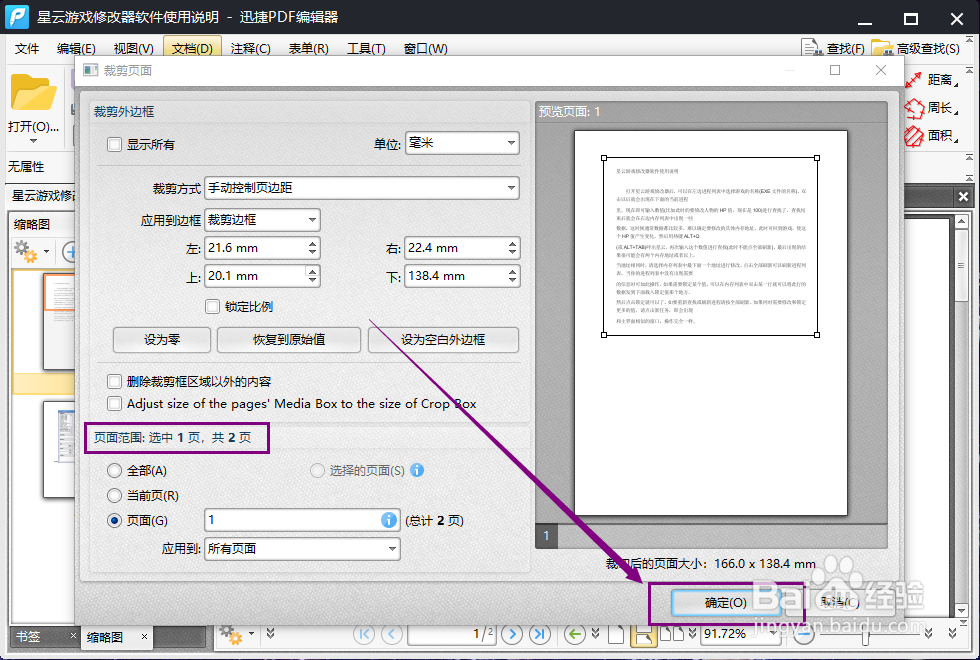The width and height of the screenshot is (980, 660).
Task: Click the thumbnail options gear icon
Action: click(x=25, y=251)
